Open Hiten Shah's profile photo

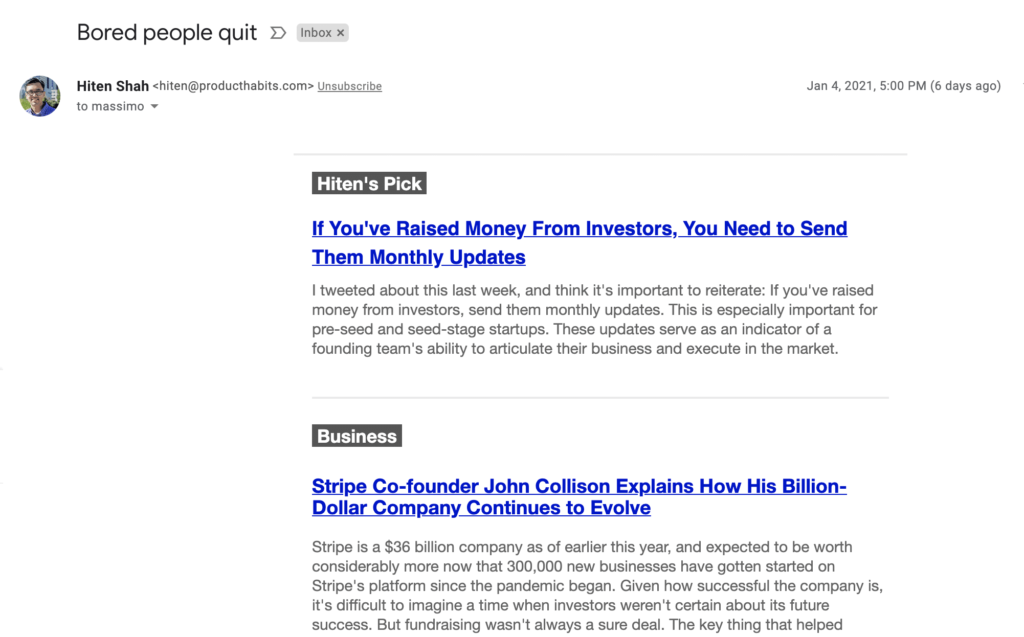pyautogui.click(x=40, y=96)
